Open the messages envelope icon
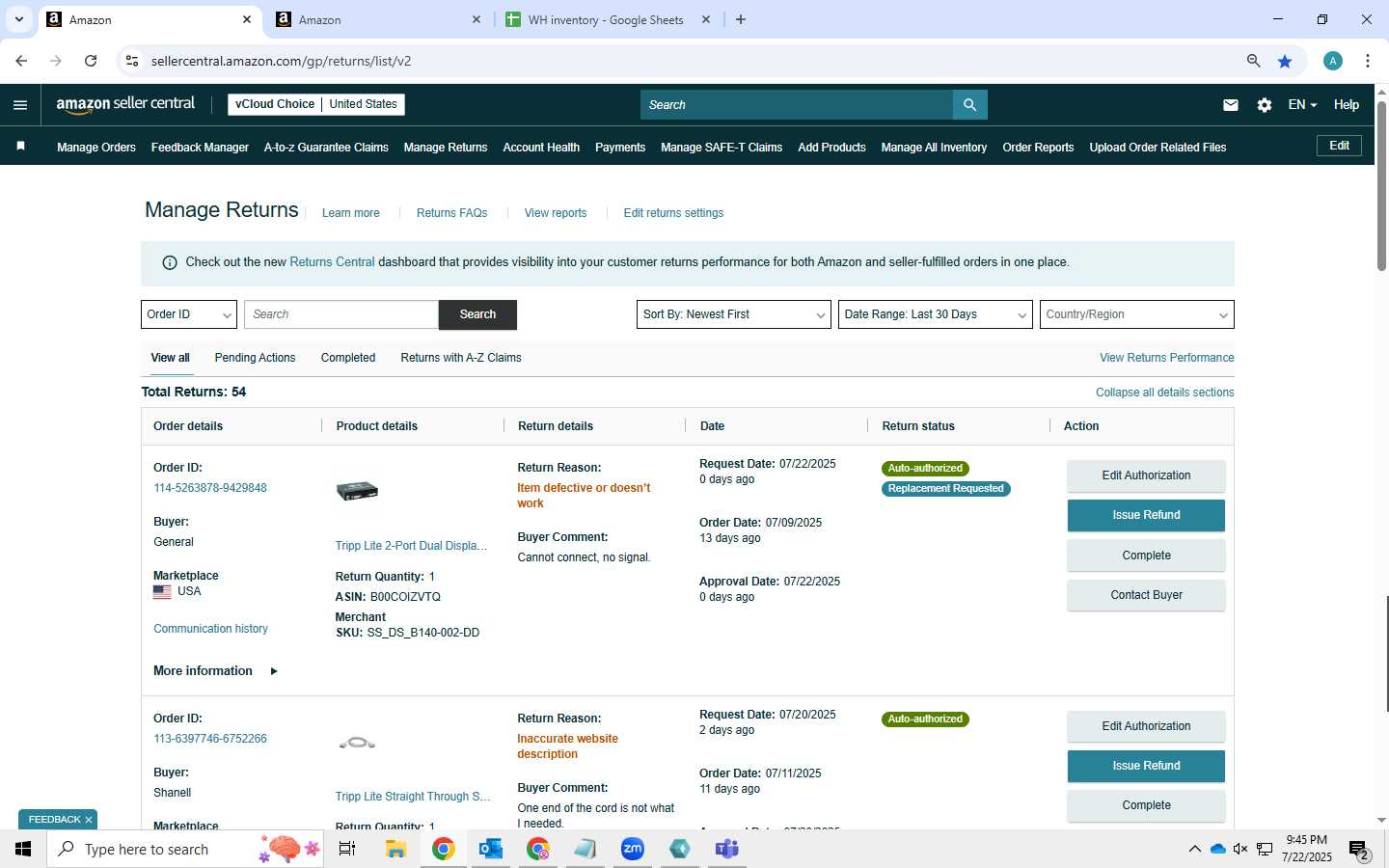 pyautogui.click(x=1231, y=105)
